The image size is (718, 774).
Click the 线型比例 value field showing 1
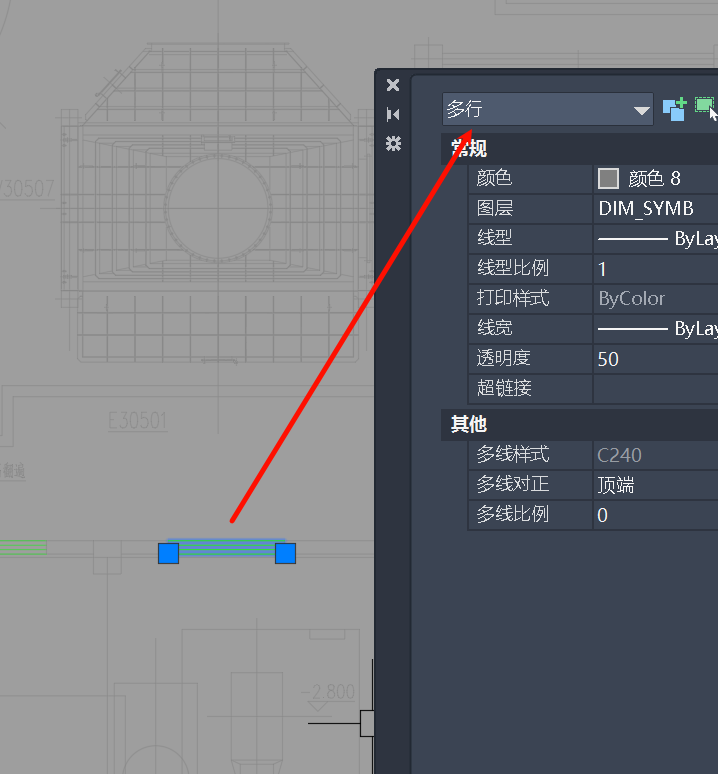(x=655, y=269)
